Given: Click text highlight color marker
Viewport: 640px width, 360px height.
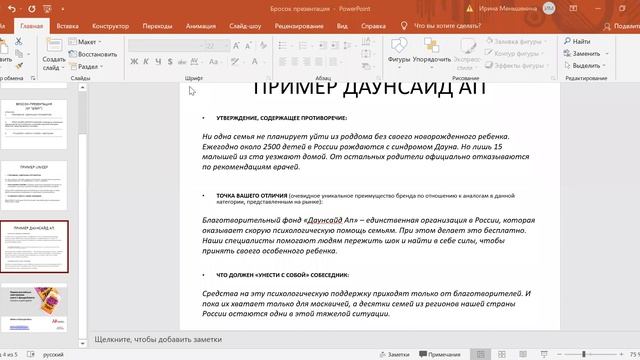Looking at the screenshot, I should click(x=235, y=62).
